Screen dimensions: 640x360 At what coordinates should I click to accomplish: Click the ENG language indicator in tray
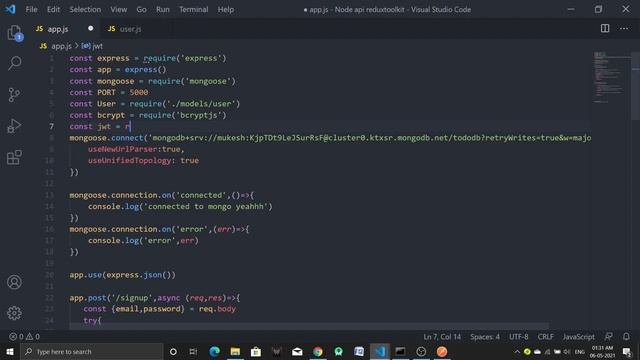(x=579, y=352)
